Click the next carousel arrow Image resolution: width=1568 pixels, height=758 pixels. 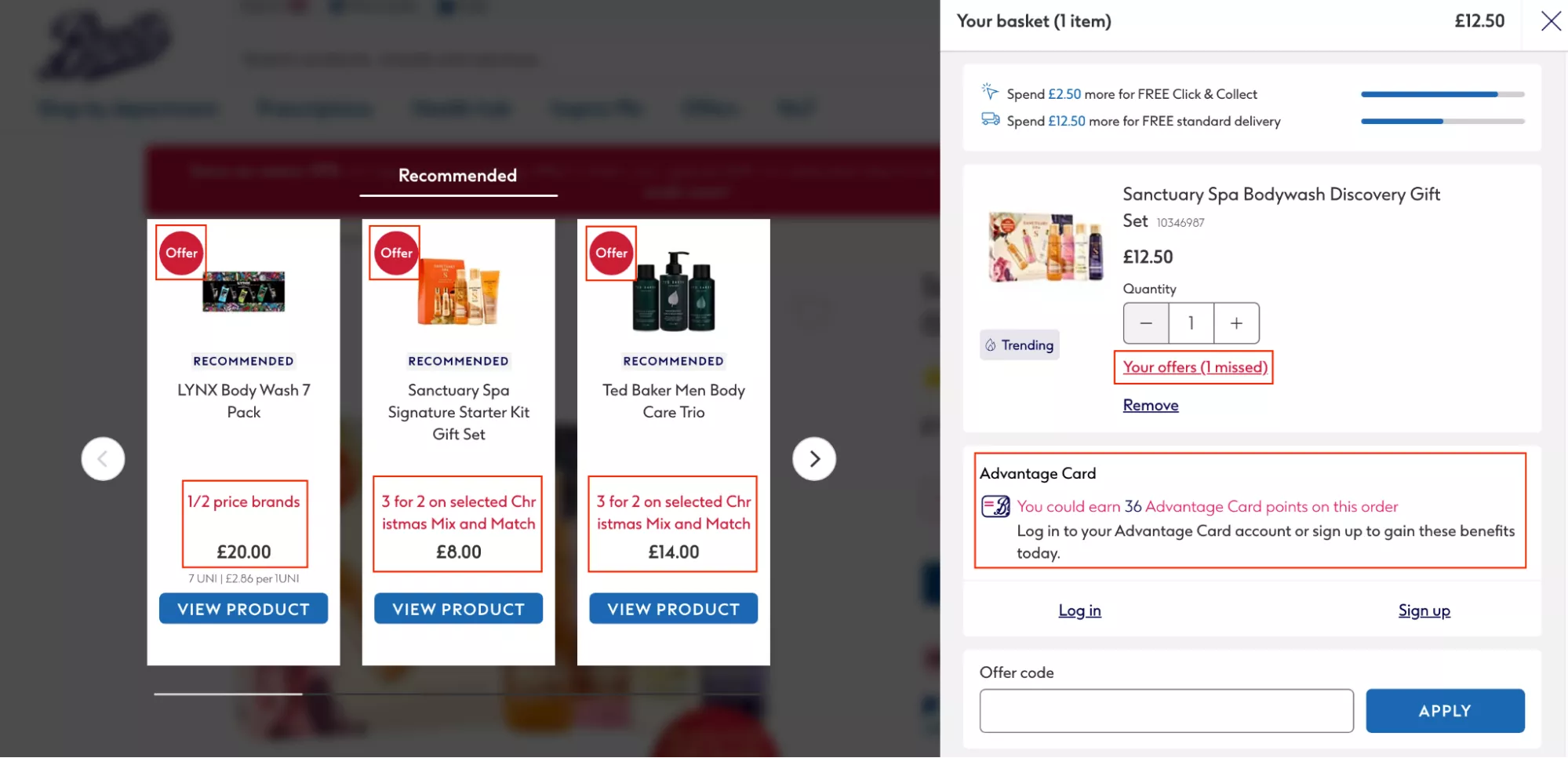[x=814, y=458]
